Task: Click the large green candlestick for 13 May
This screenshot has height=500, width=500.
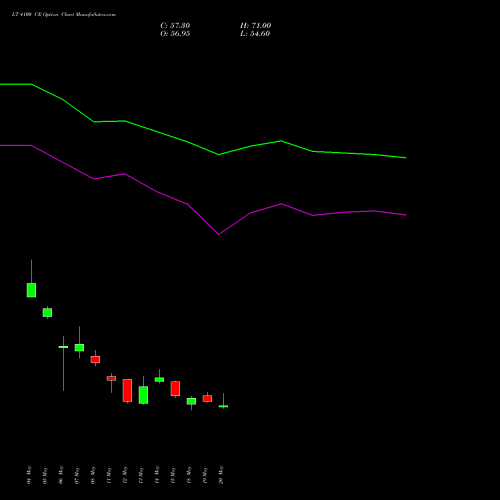Action: (143, 395)
